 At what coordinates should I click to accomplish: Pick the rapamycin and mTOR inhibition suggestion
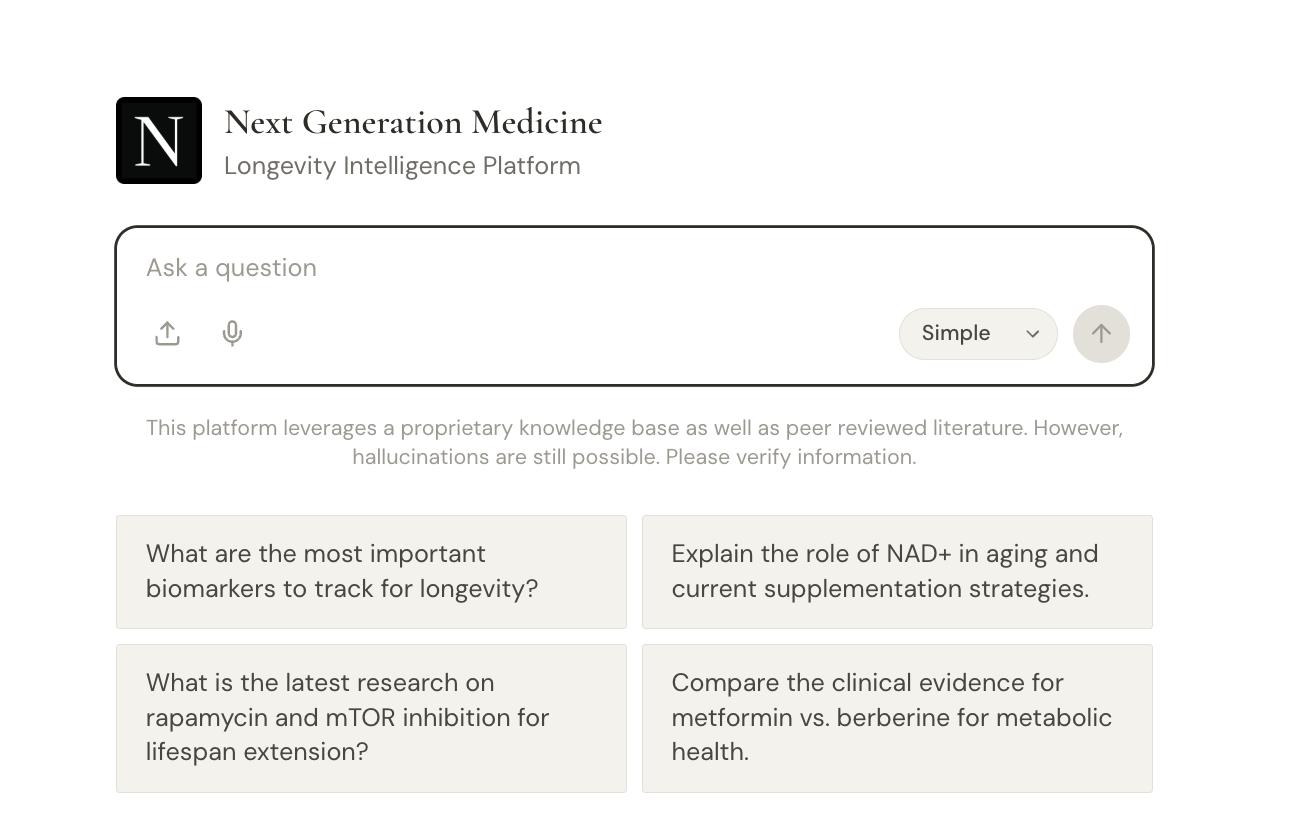(371, 718)
